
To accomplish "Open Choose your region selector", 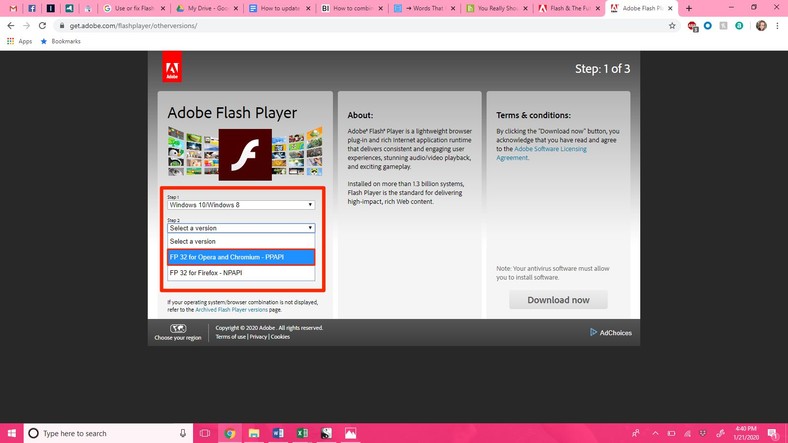I will coord(178,333).
